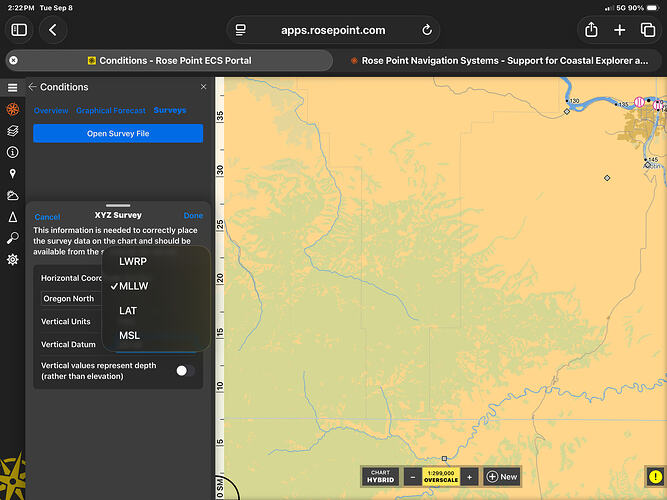Click pink marker on the river
Image resolution: width=667 pixels, height=500 pixels.
point(639,102)
